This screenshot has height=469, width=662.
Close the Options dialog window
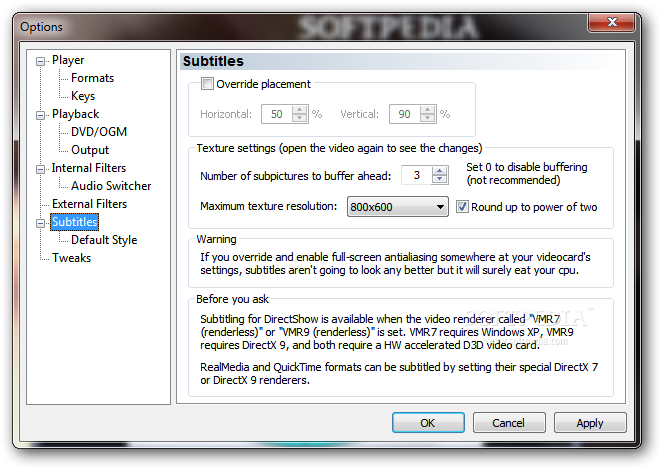pos(611,22)
